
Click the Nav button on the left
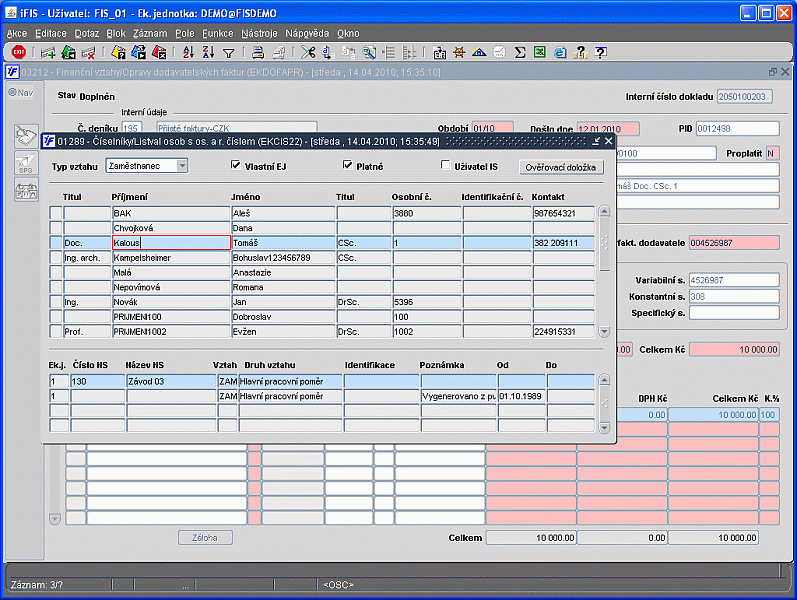21,93
